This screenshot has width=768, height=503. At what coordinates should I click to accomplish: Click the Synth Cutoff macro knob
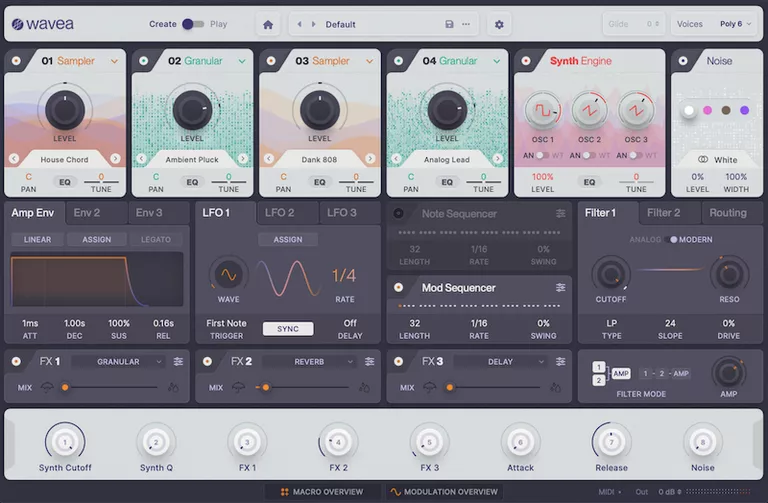point(64,442)
